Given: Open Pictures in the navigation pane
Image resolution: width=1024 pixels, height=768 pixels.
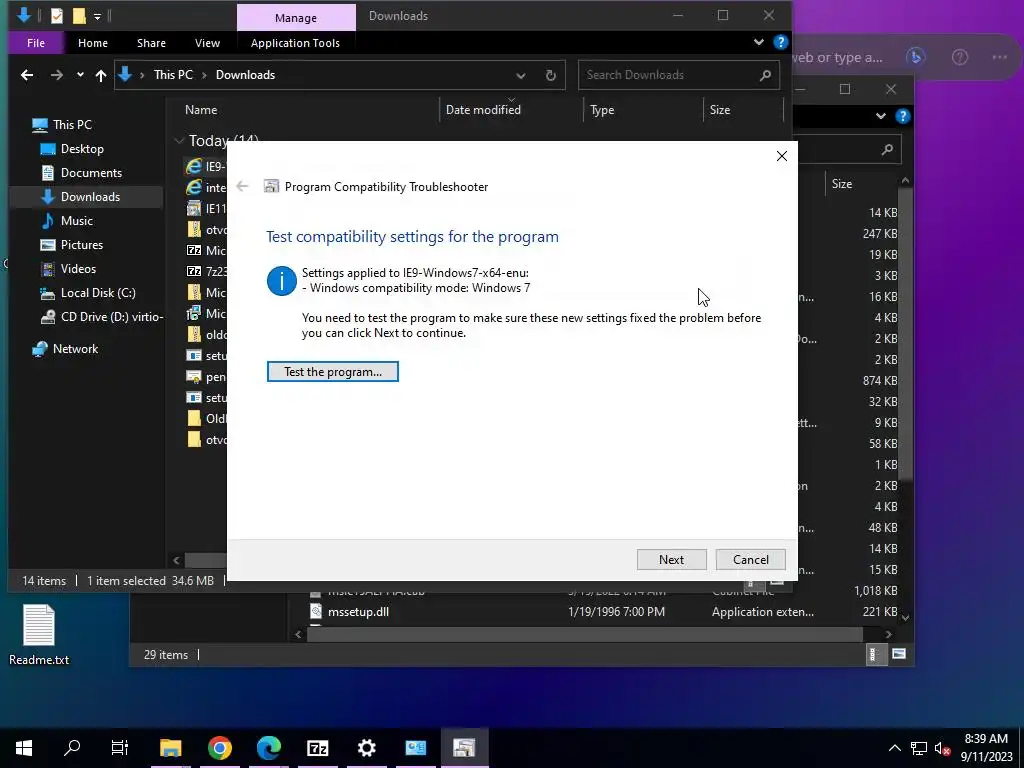Looking at the screenshot, I should 82,245.
